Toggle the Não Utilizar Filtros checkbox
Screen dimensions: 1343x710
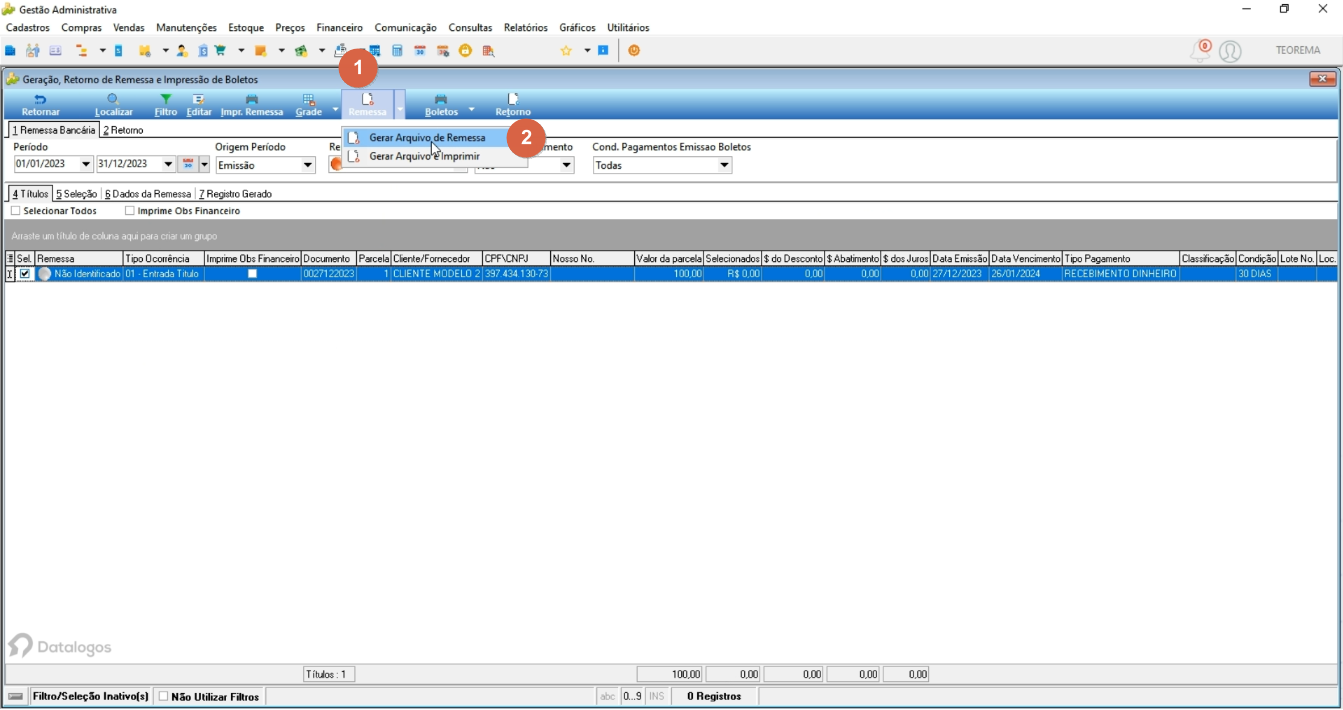tap(164, 697)
